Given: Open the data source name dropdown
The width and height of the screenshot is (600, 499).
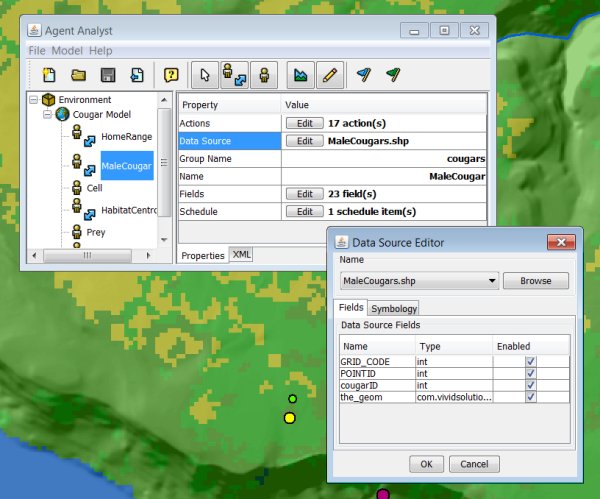Looking at the screenshot, I should pyautogui.click(x=492, y=281).
